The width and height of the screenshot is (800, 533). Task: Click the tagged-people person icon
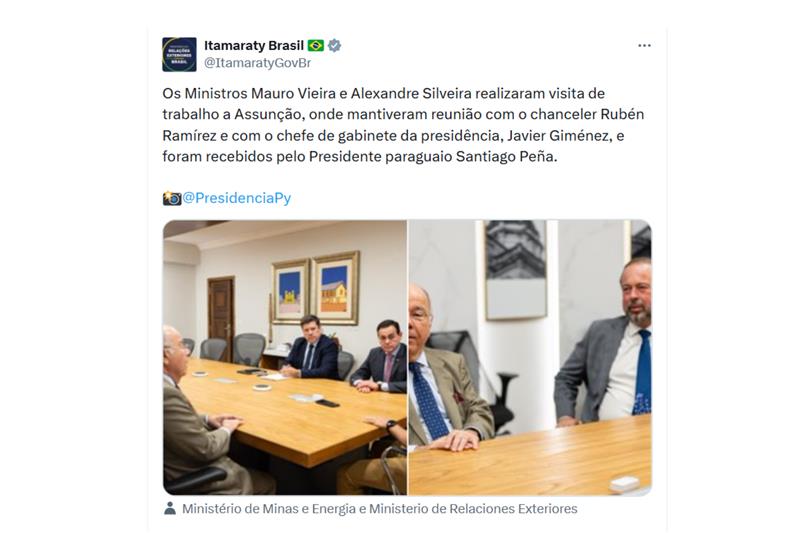pos(170,508)
